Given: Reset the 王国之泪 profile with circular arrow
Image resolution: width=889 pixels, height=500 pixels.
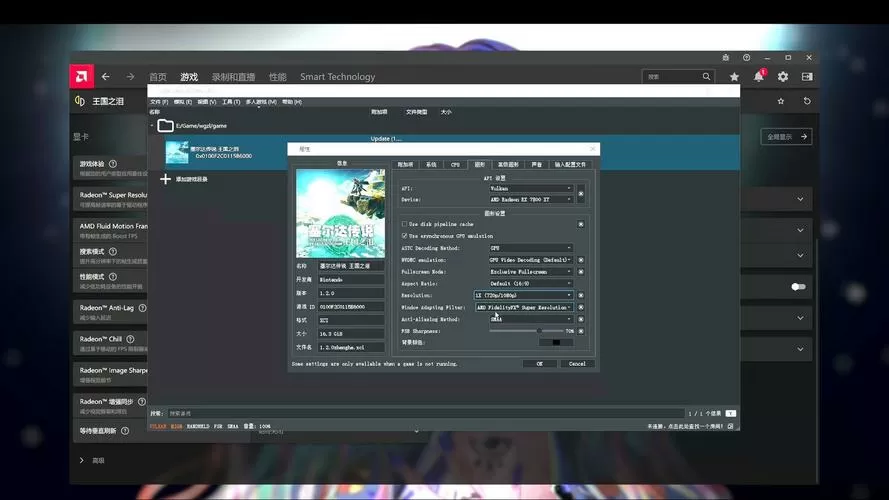Looking at the screenshot, I should pyautogui.click(x=807, y=101).
